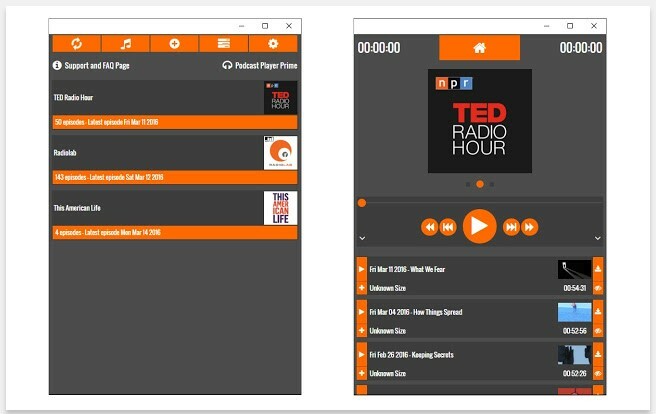This screenshot has height=414, width=656.
Task: Toggle eye icon for How Things Spread
Action: (x=598, y=331)
